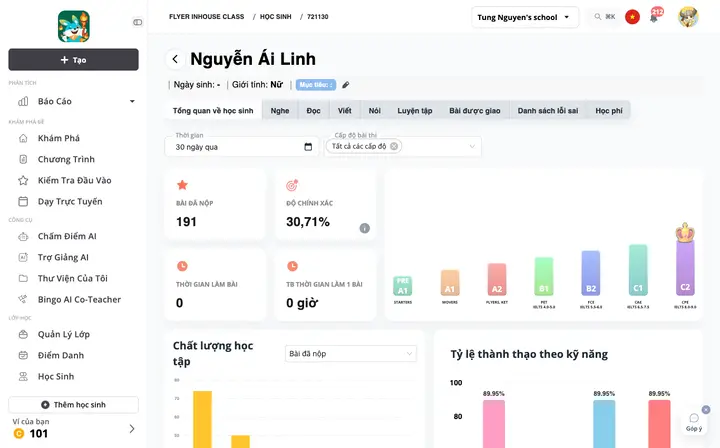Open the Học phí tab
720x448 pixels.
(609, 111)
